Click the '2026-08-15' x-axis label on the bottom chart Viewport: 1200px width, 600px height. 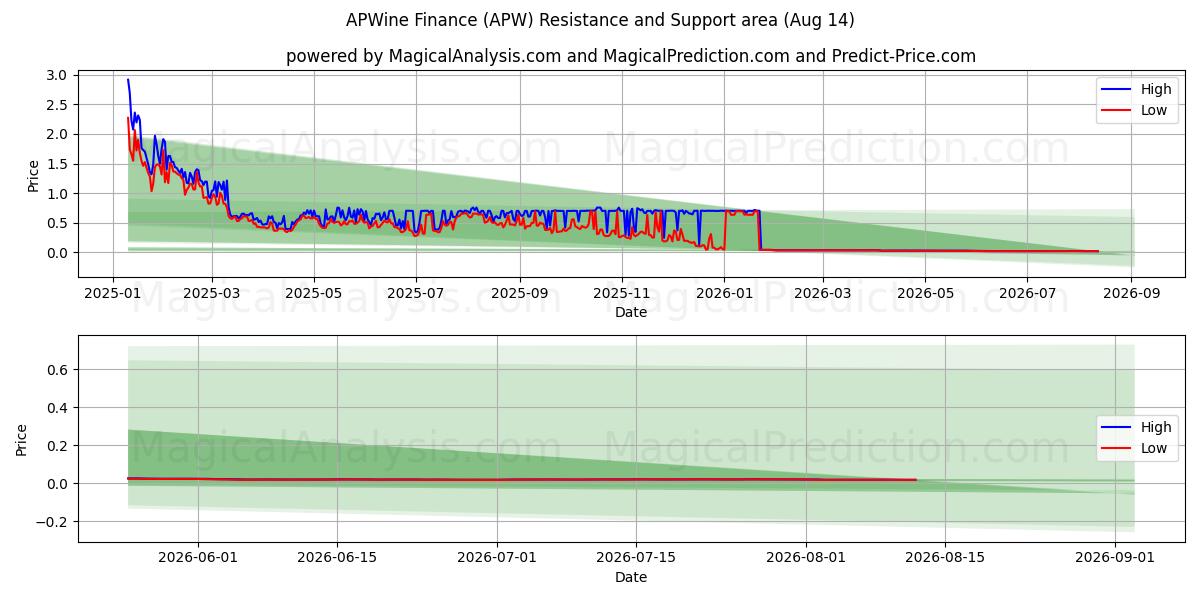pyautogui.click(x=945, y=558)
